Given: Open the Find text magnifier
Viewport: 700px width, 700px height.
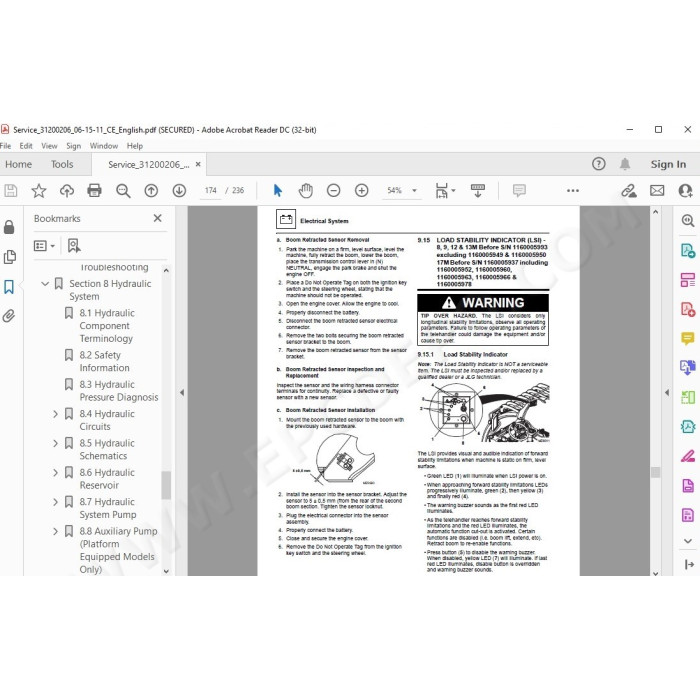Looking at the screenshot, I should tap(123, 191).
